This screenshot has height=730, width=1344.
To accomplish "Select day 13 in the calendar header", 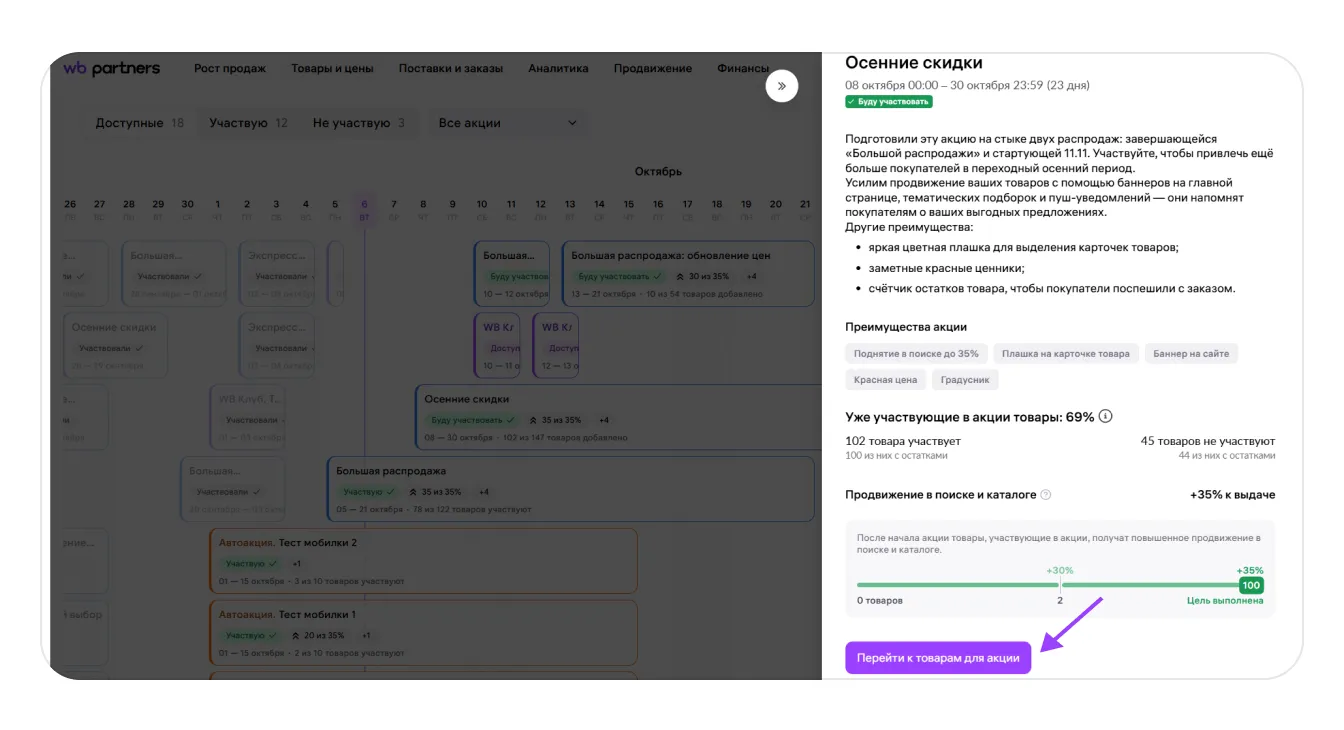I will [x=570, y=208].
